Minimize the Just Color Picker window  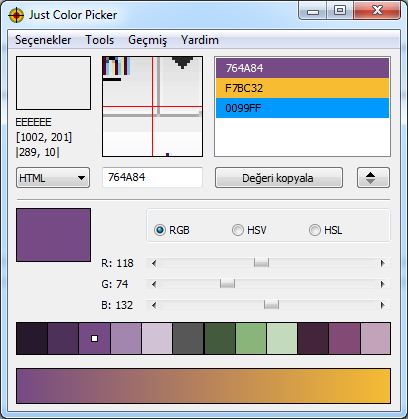[313, 11]
